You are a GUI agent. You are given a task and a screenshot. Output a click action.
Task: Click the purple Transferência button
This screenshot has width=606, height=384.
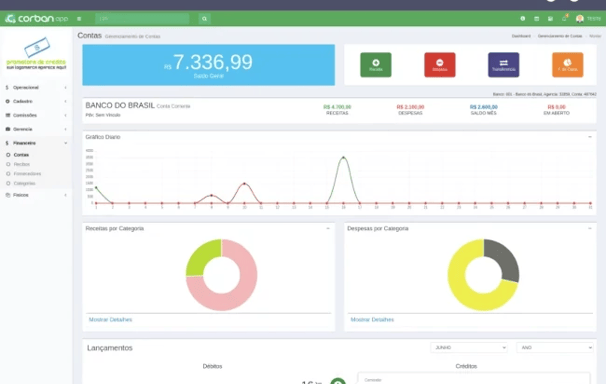[x=504, y=65]
